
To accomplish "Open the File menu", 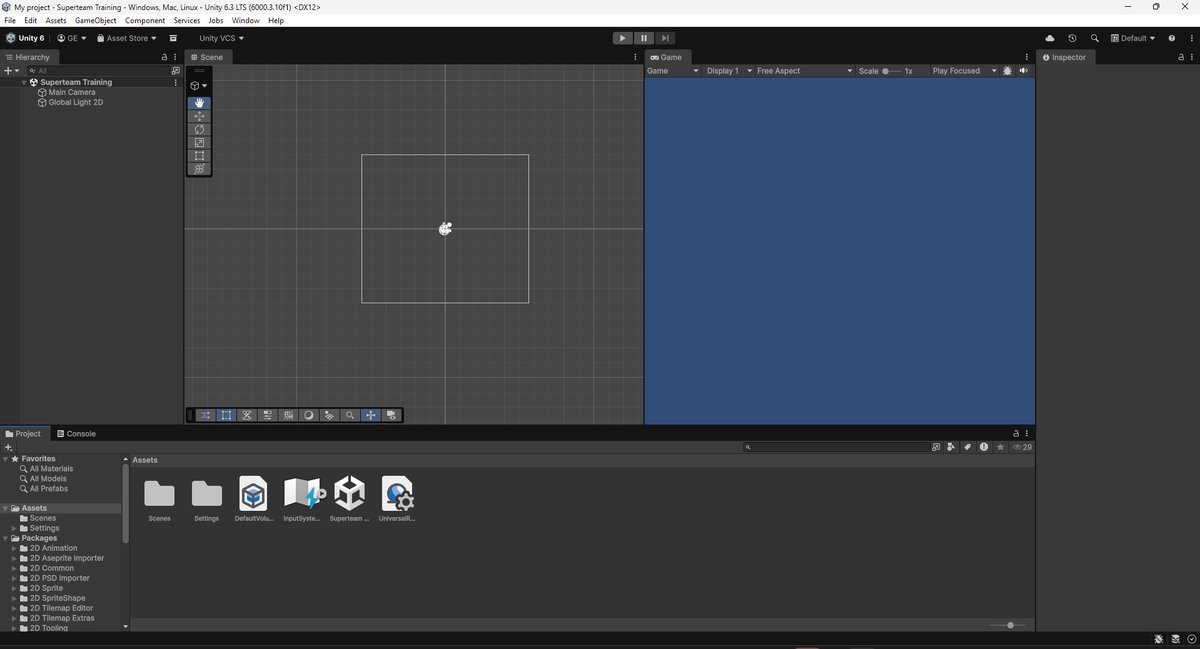I will [x=10, y=20].
